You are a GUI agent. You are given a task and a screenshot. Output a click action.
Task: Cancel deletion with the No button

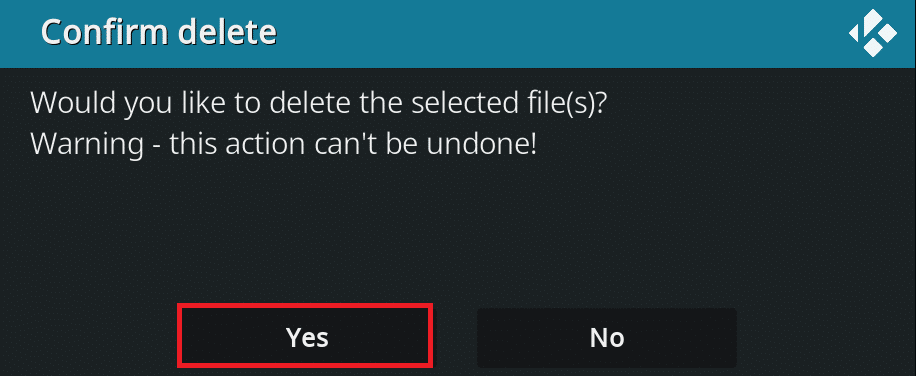606,337
